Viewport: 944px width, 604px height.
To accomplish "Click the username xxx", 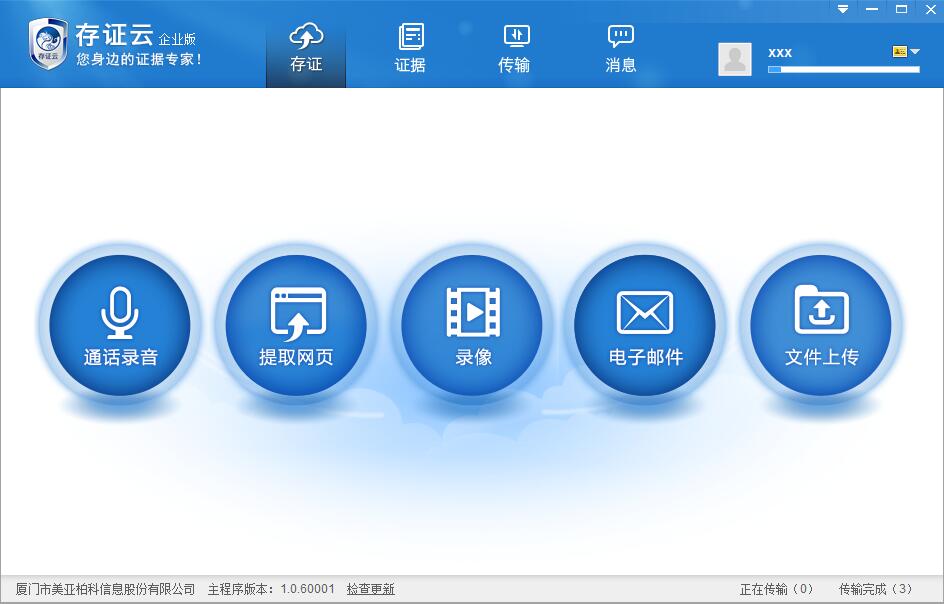I will tap(780, 52).
